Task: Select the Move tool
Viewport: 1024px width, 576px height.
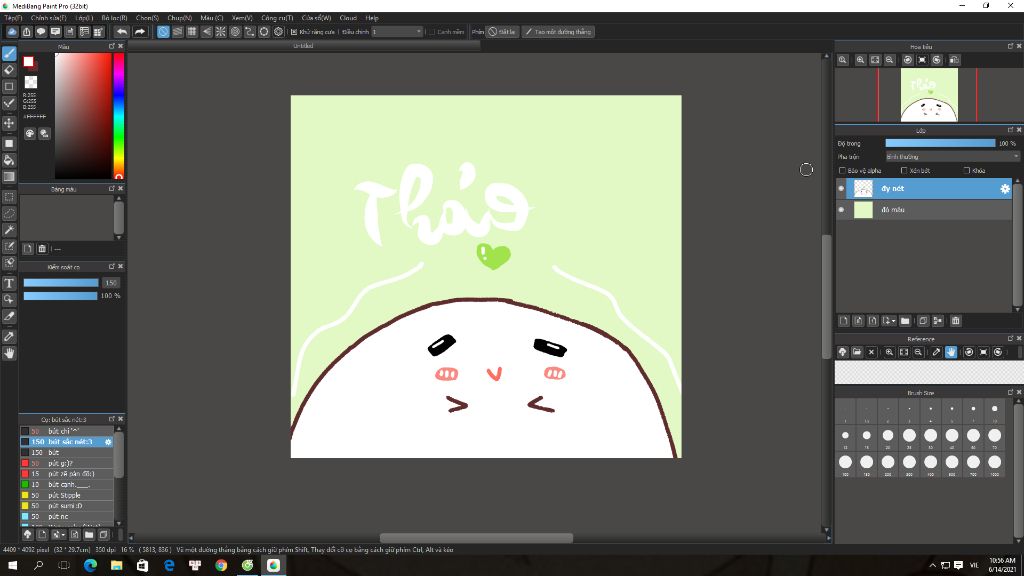Action: click(x=9, y=123)
